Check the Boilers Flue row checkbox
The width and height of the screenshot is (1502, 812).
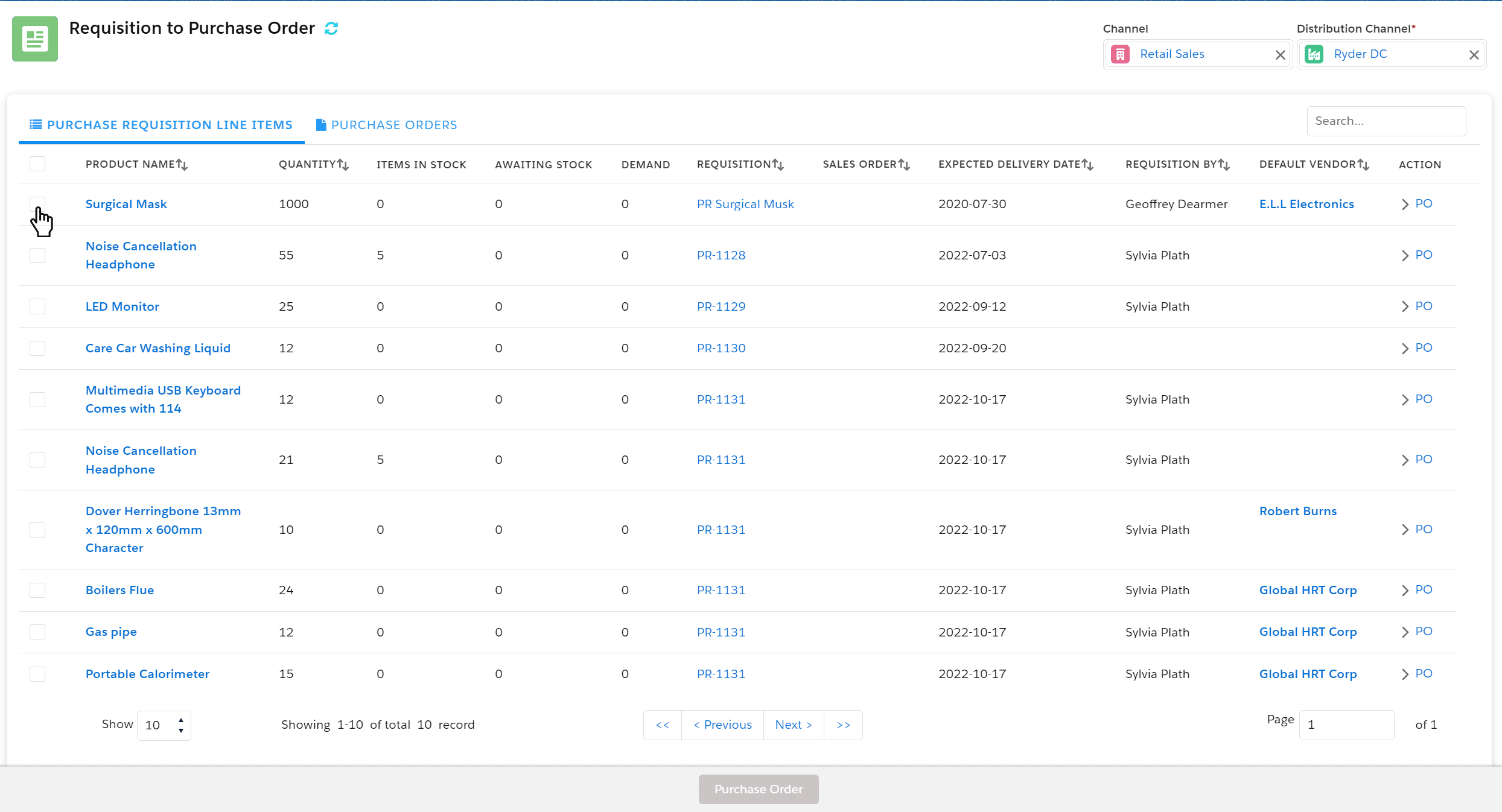pyautogui.click(x=37, y=590)
